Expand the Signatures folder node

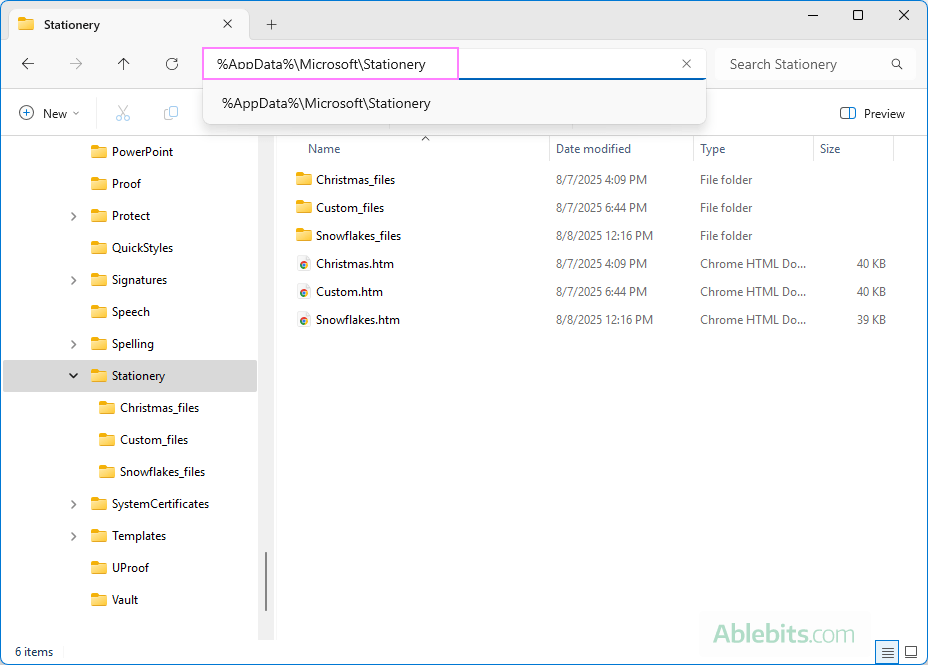click(x=73, y=280)
